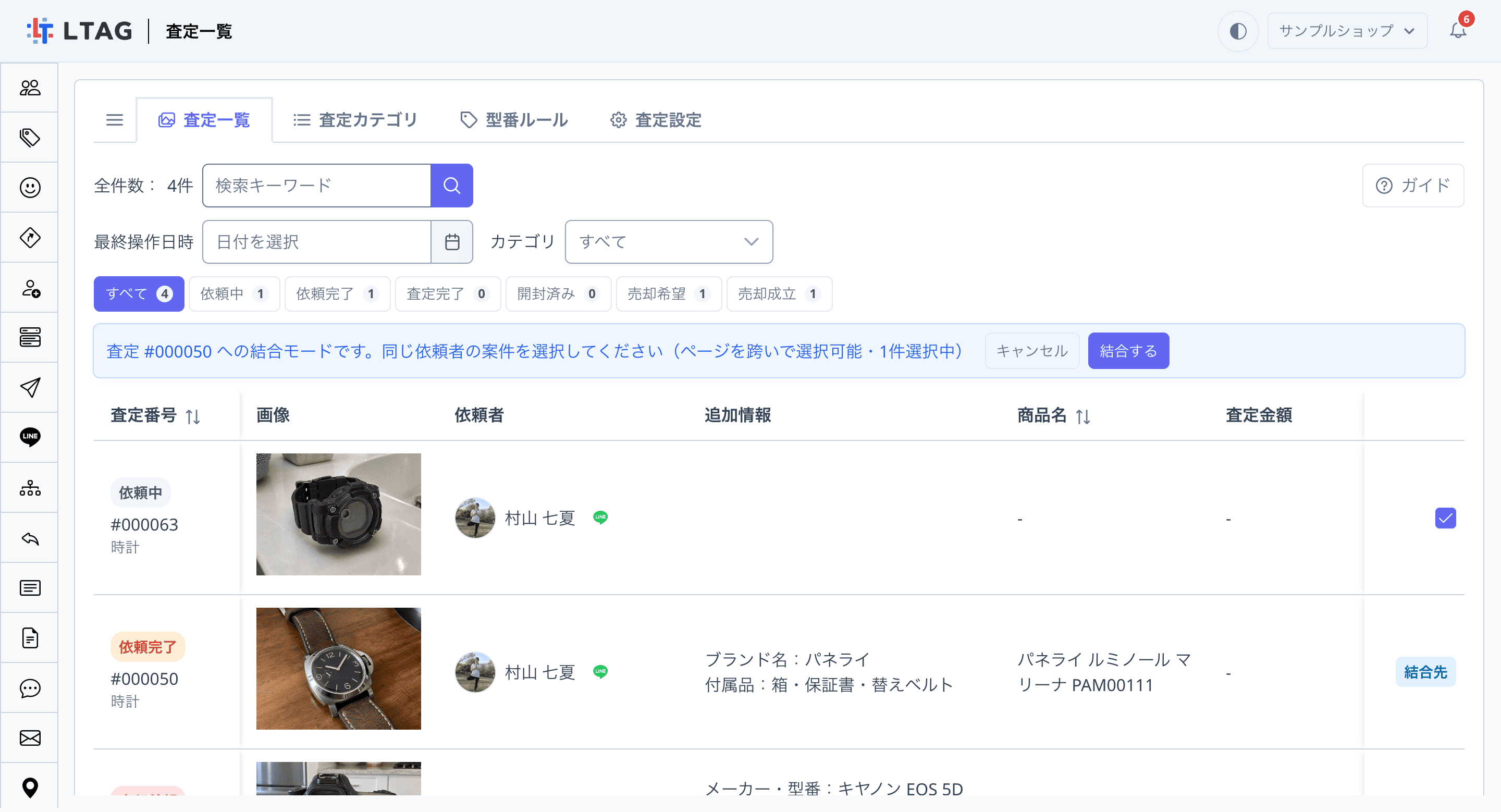
Task: Filter by 売却成立 status chip
Action: (779, 293)
